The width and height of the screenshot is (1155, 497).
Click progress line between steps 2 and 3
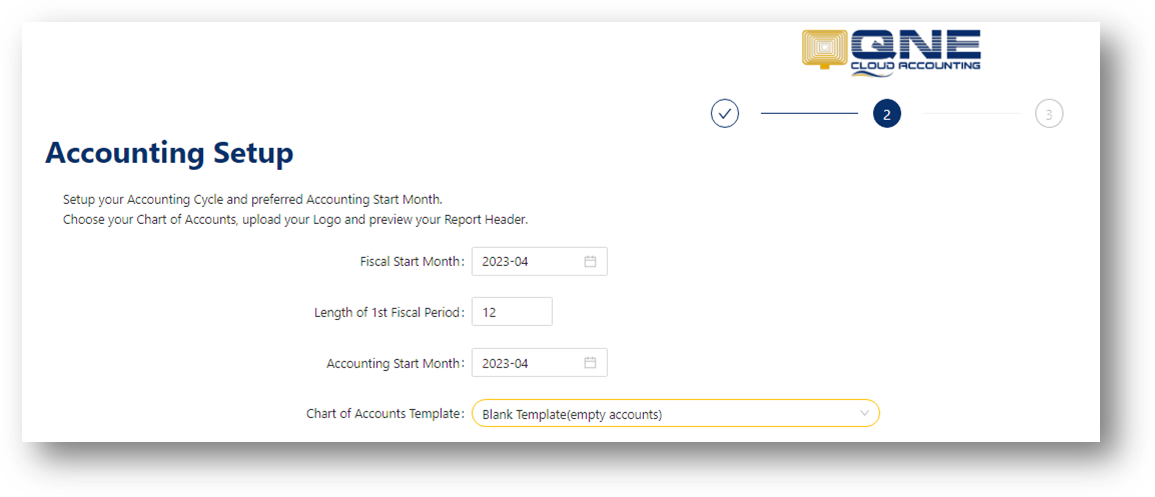(972, 113)
